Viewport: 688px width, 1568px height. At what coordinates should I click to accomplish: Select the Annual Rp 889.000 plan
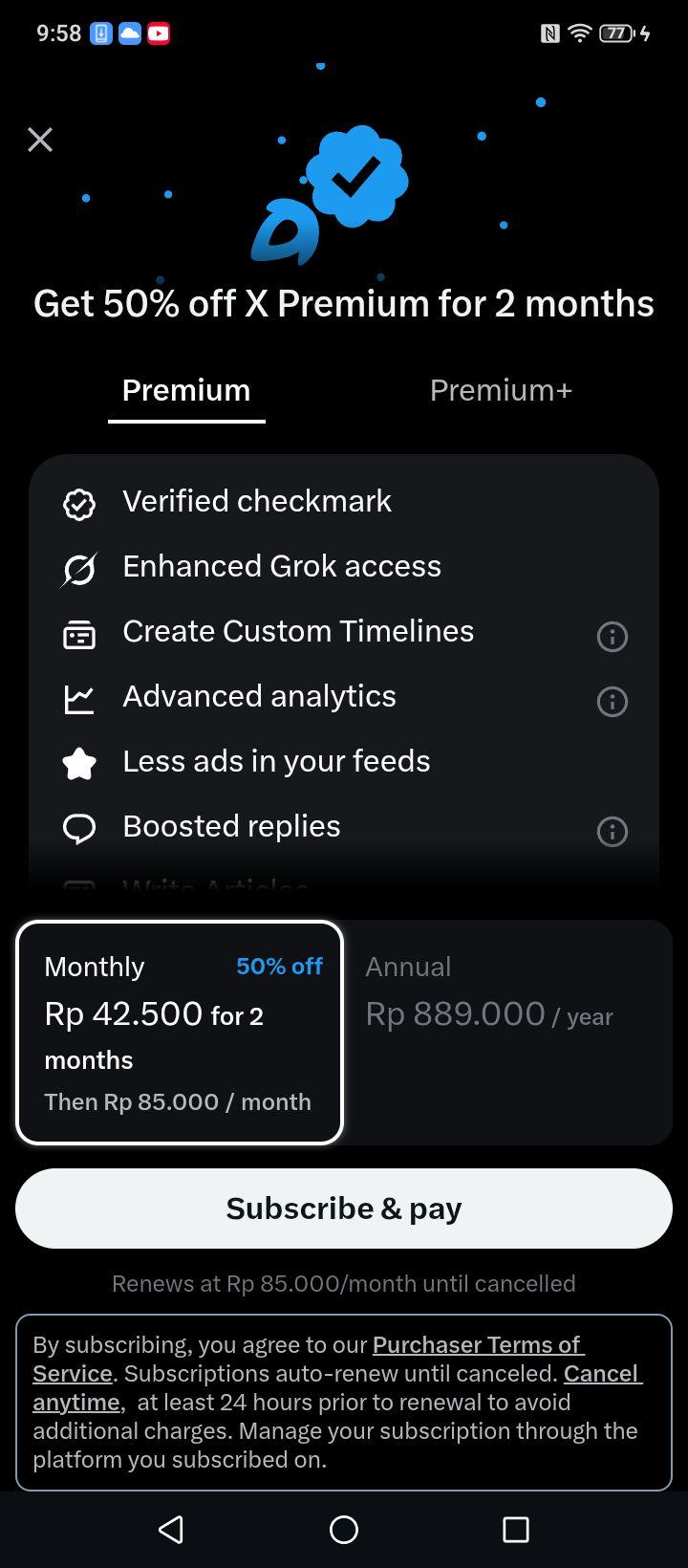point(507,1033)
